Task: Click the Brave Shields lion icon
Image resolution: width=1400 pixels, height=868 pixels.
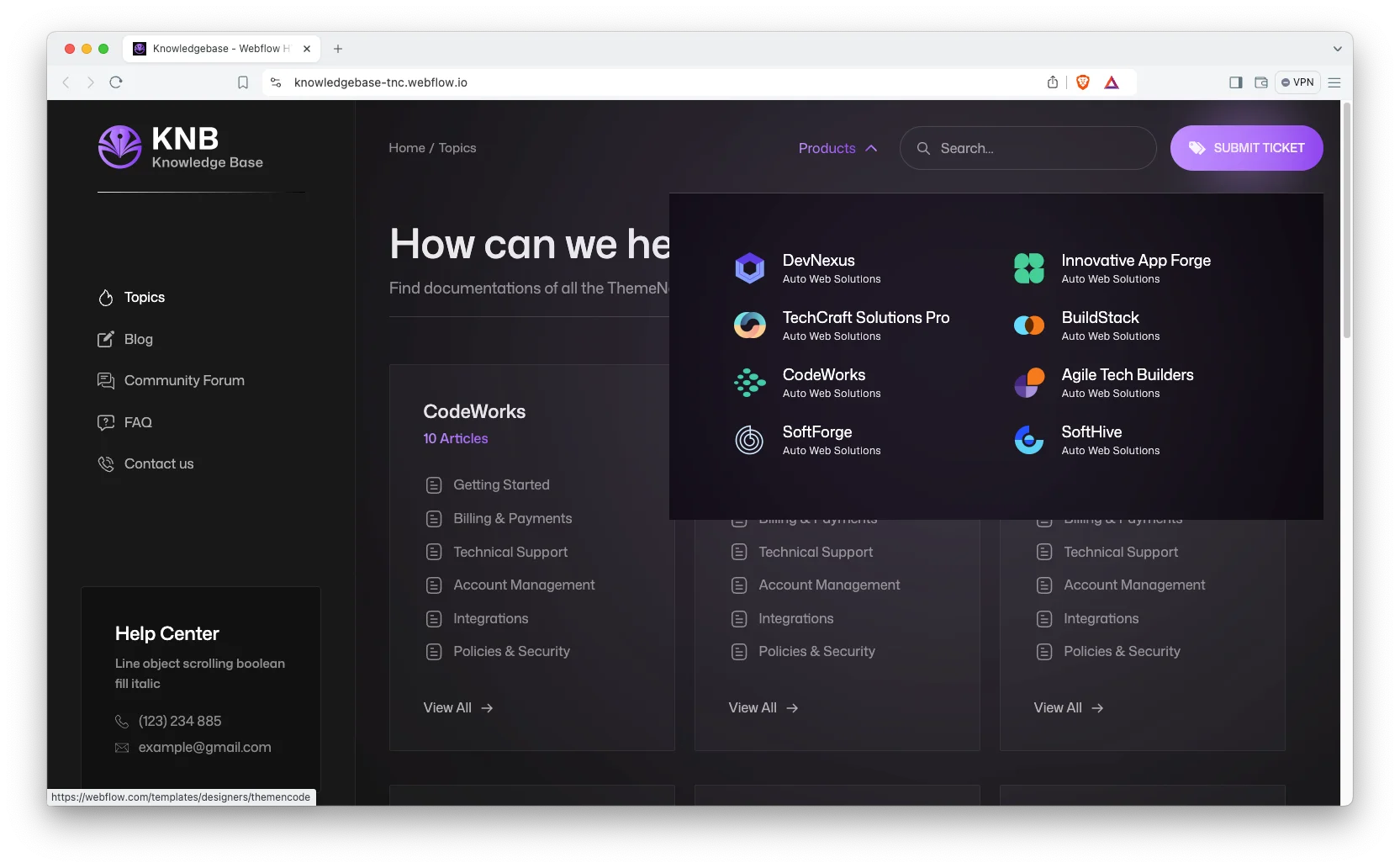Action: click(x=1083, y=82)
